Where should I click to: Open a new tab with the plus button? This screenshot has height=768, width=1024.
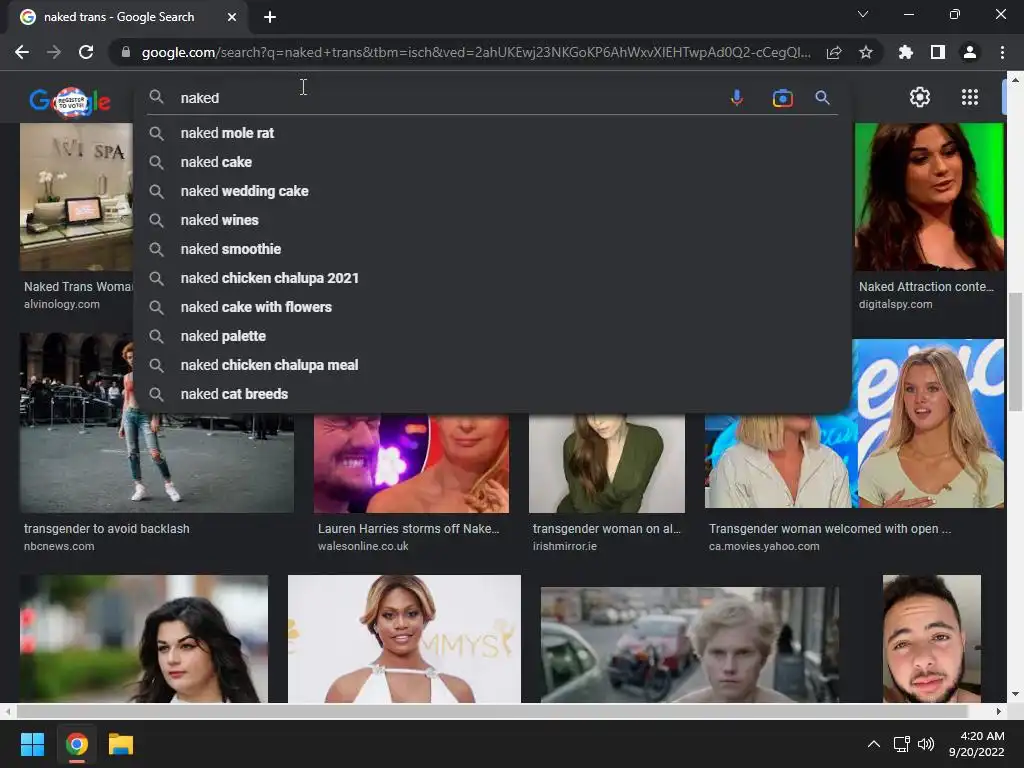coord(270,17)
